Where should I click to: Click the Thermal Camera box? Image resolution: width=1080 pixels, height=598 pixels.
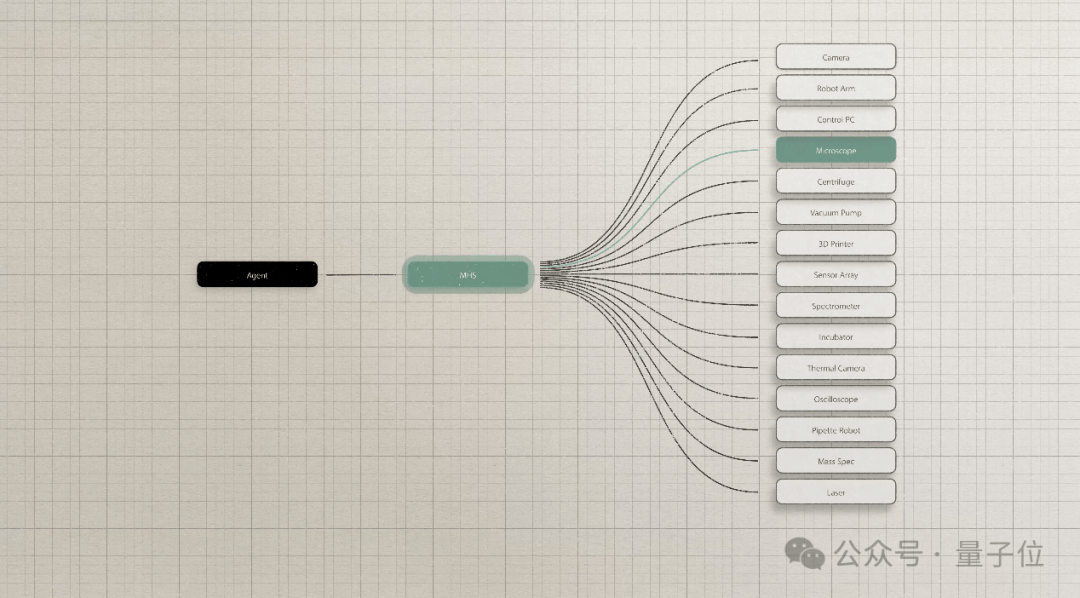[835, 368]
